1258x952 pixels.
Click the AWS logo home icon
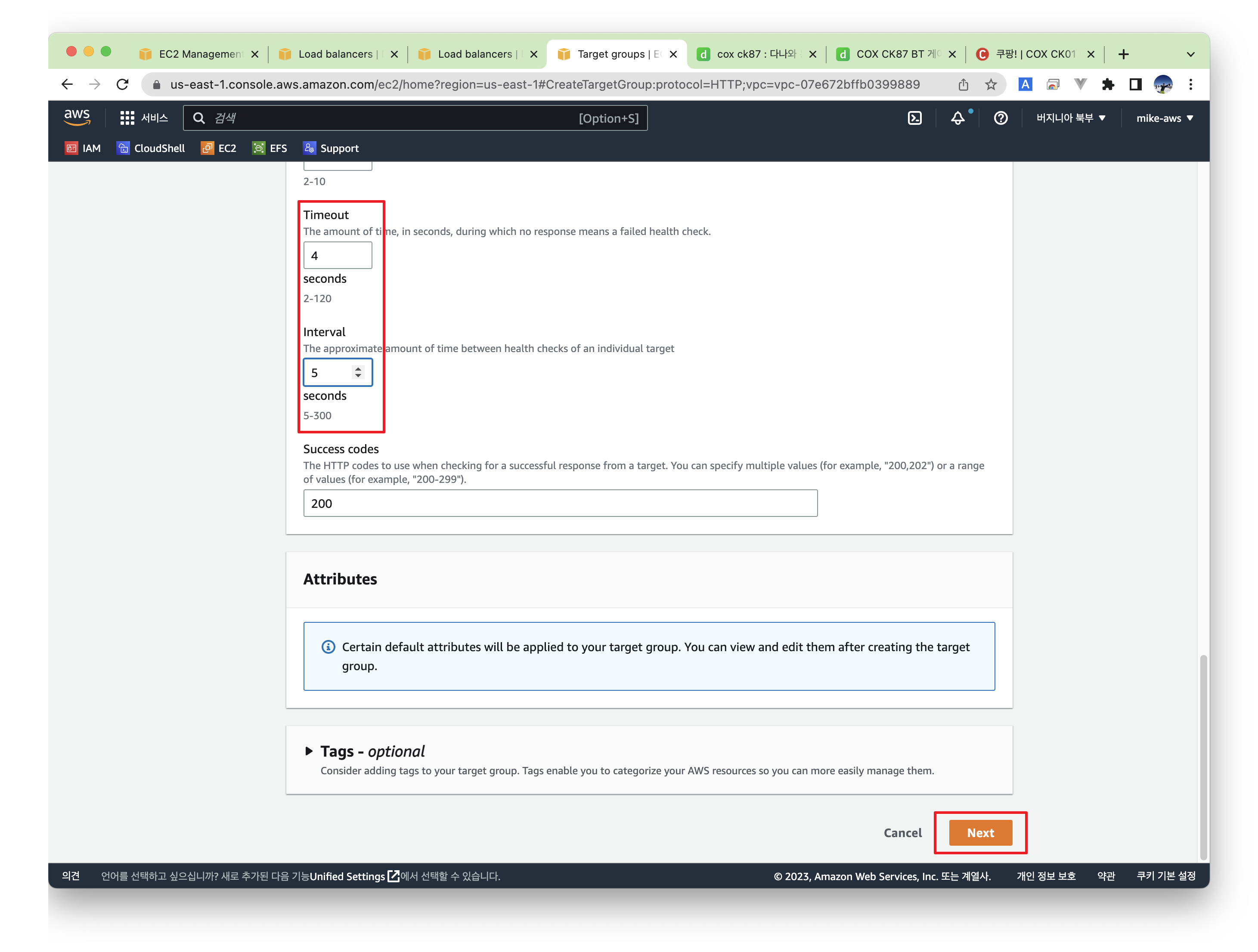coord(77,117)
